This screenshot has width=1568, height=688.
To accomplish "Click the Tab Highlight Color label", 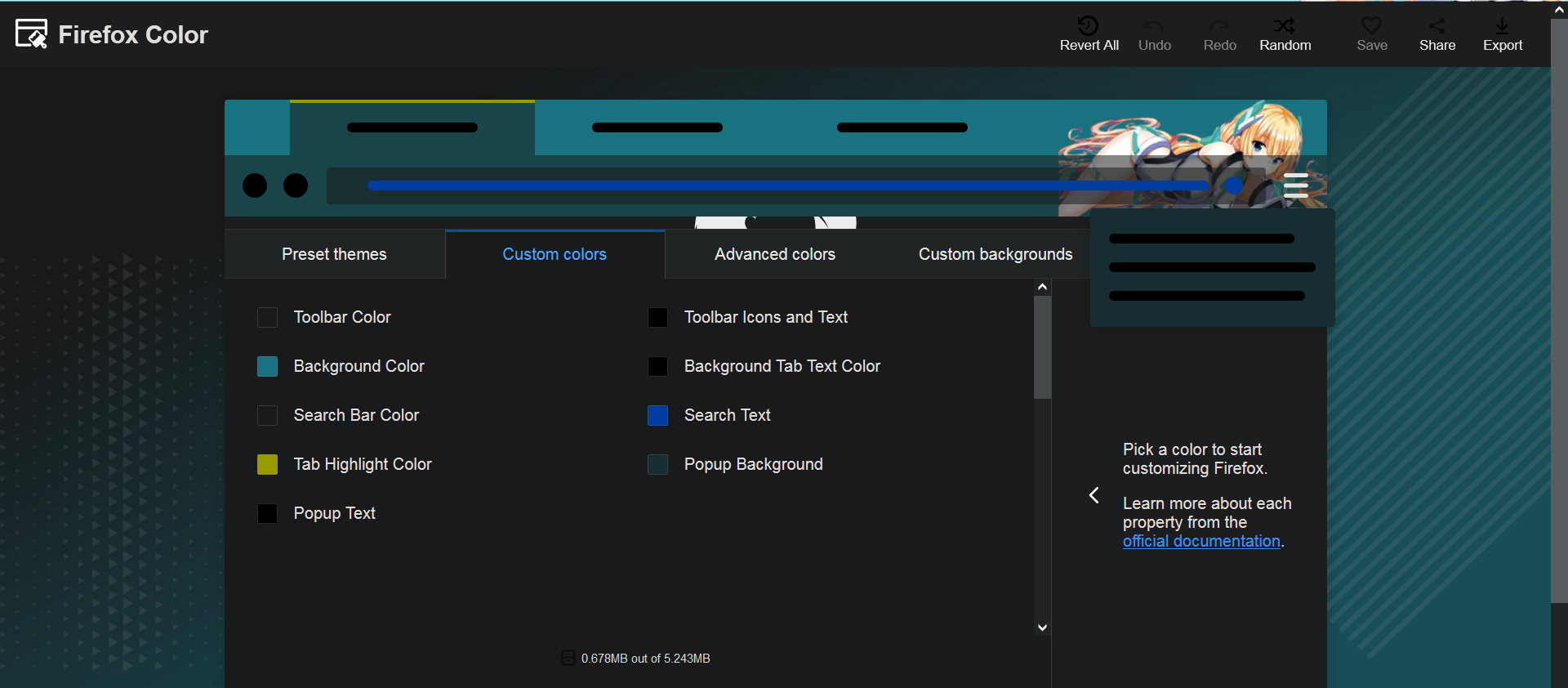I will click(363, 464).
